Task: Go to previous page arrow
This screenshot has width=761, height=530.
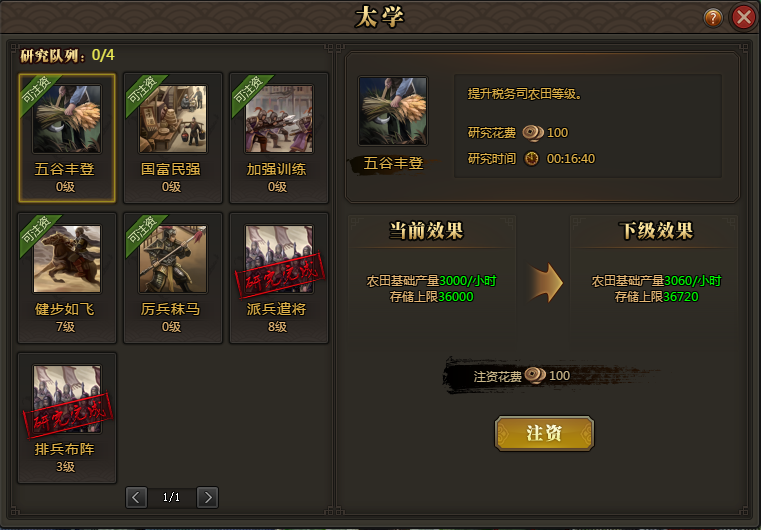Action: tap(136, 497)
